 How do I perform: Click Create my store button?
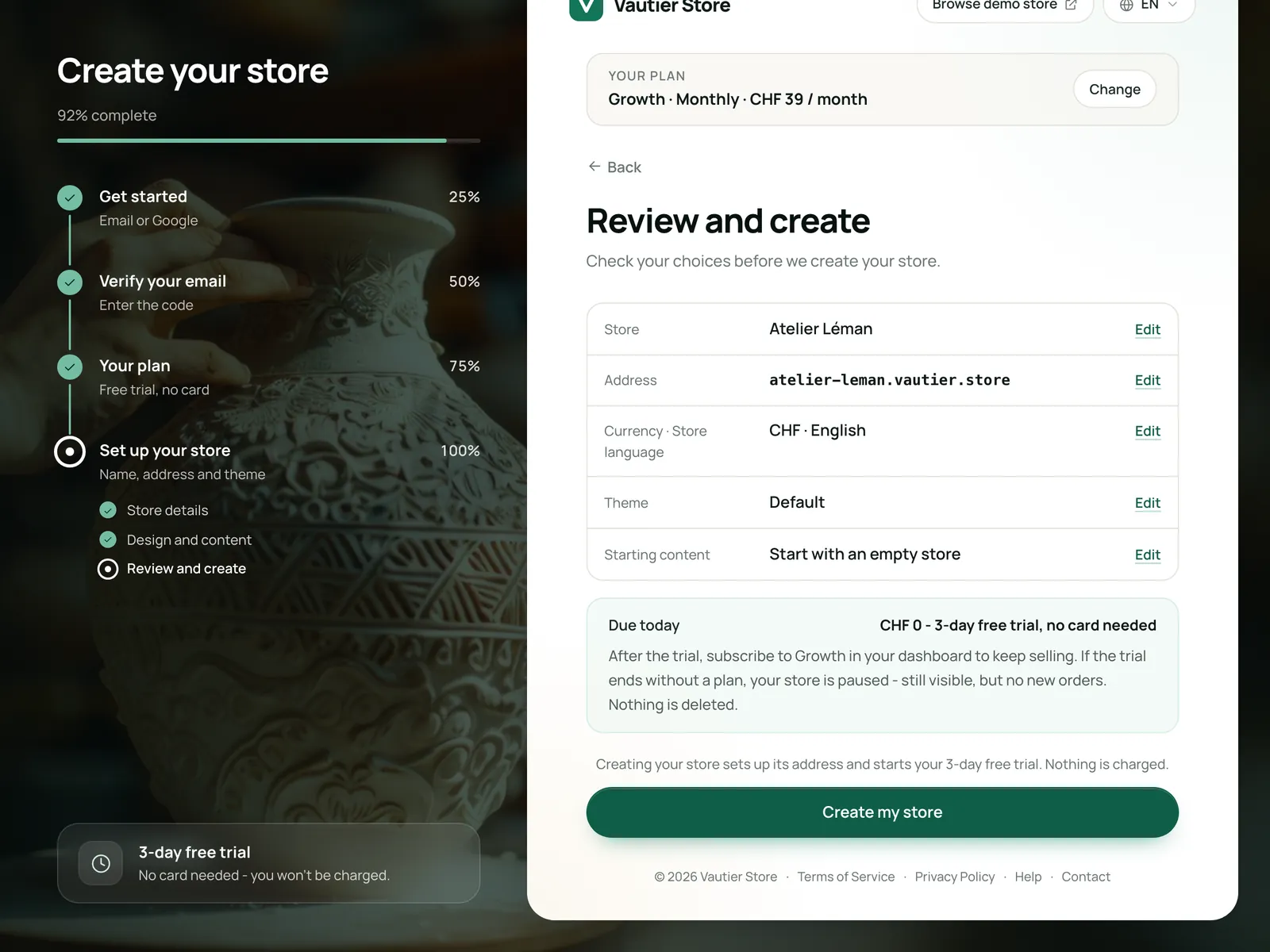[882, 812]
